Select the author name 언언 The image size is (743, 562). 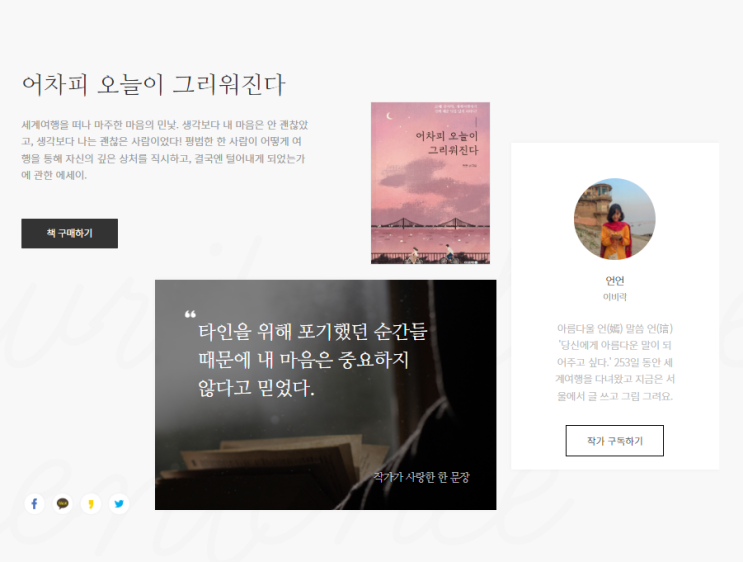[x=615, y=281]
